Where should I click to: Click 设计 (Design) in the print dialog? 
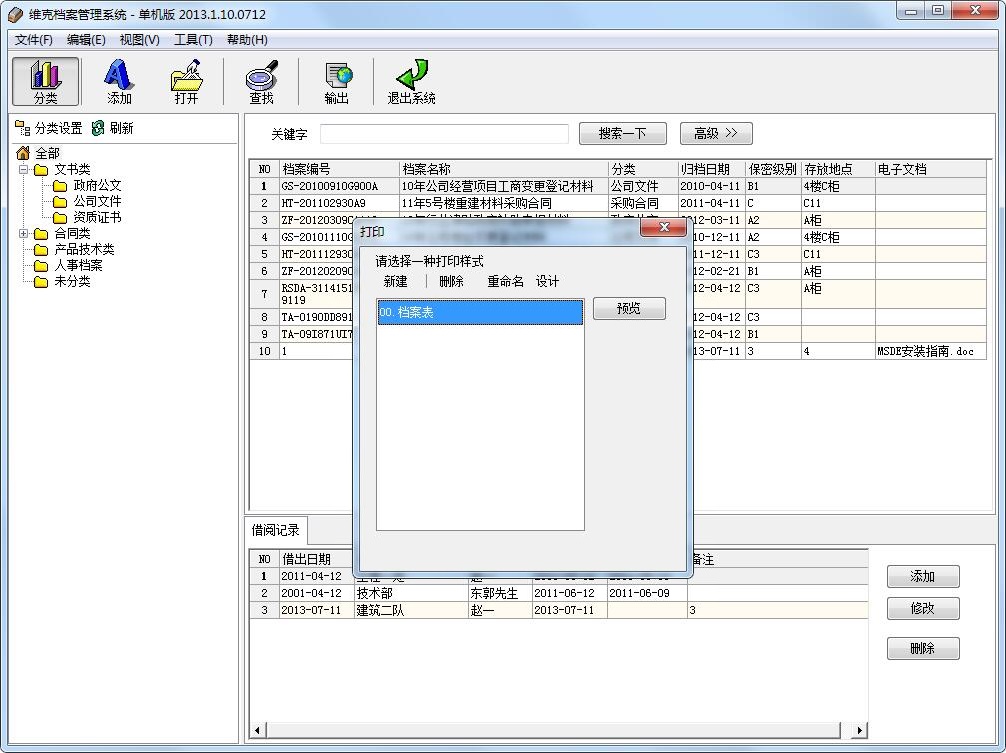(547, 282)
